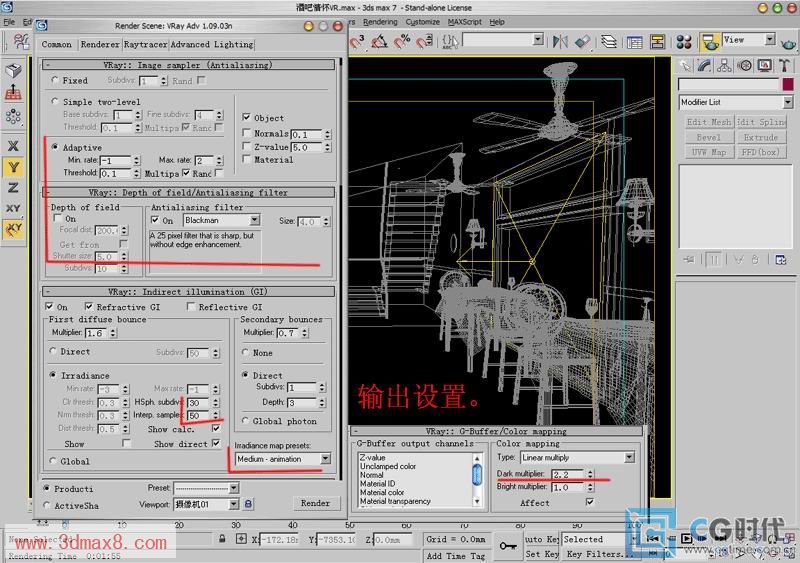The height and width of the screenshot is (563, 800).
Task: Open Edit Named Selection Sets icon
Action: tap(451, 41)
